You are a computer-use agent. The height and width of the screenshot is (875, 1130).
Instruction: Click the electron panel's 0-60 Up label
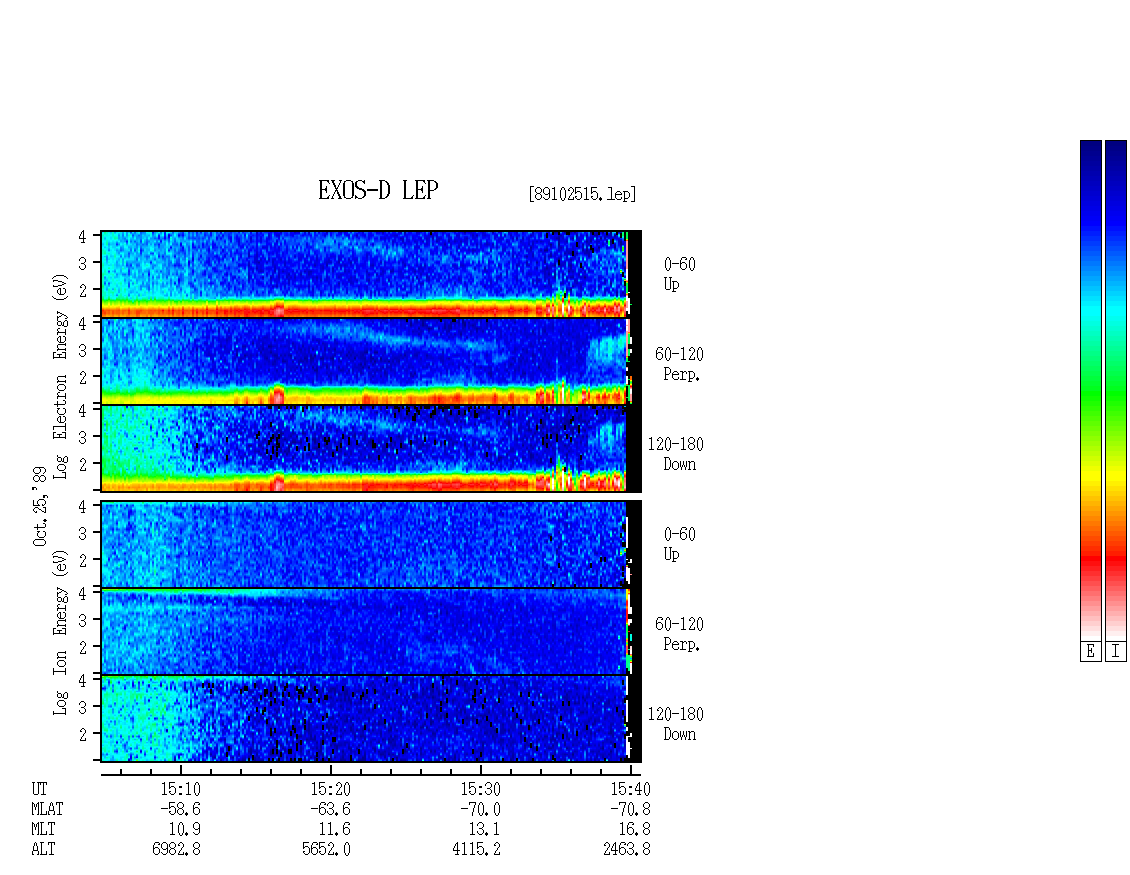click(679, 274)
